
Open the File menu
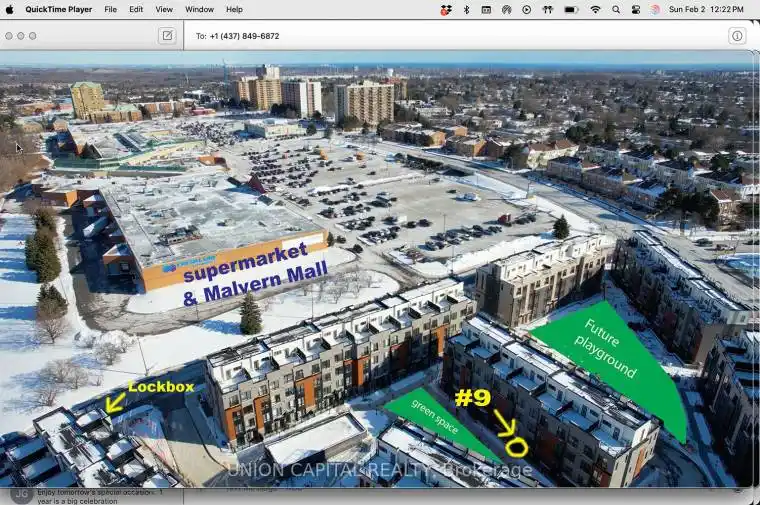click(111, 9)
